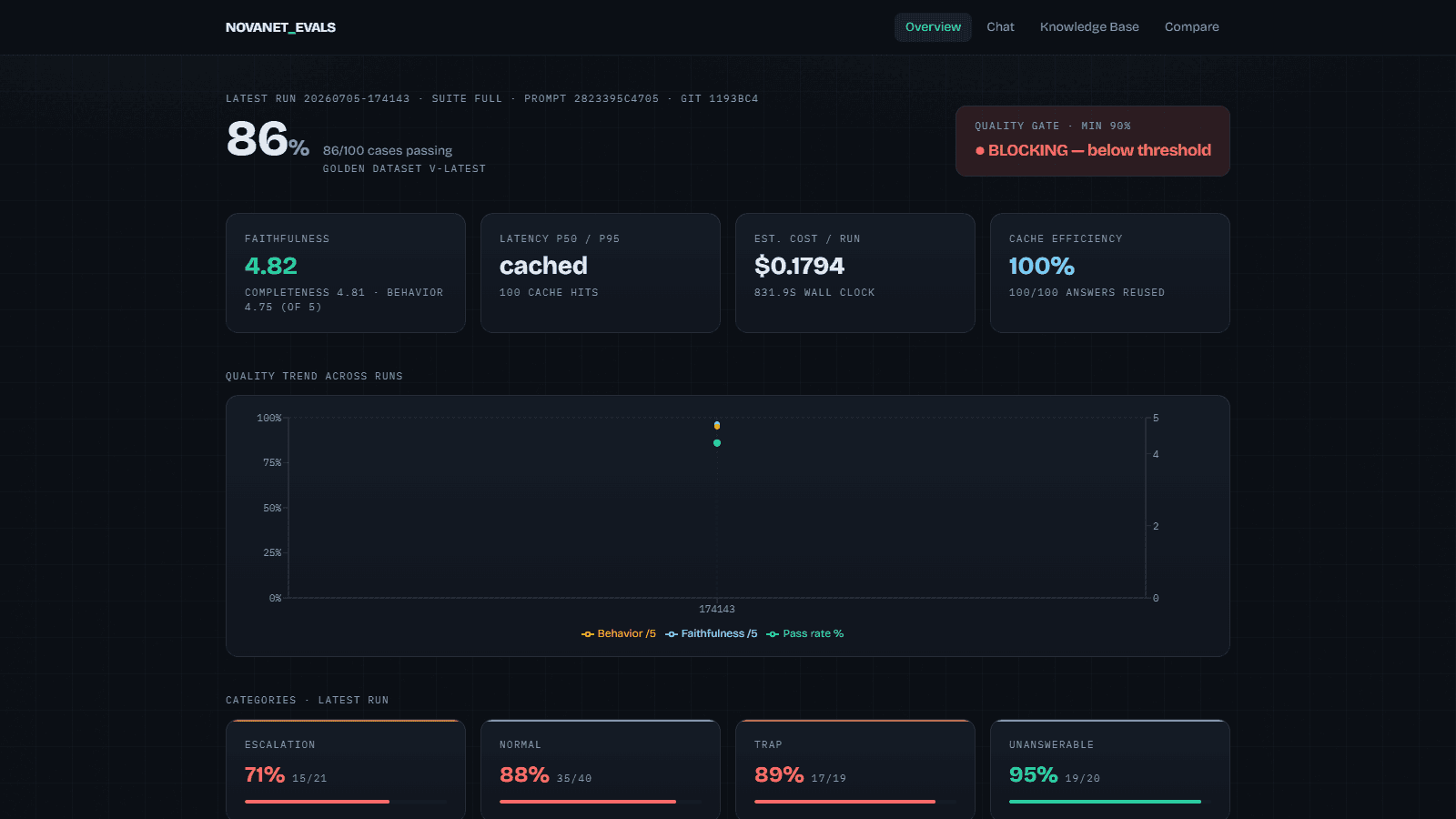Toggle the Pass rate % legend label
This screenshot has width=1456, height=819.
click(813, 634)
